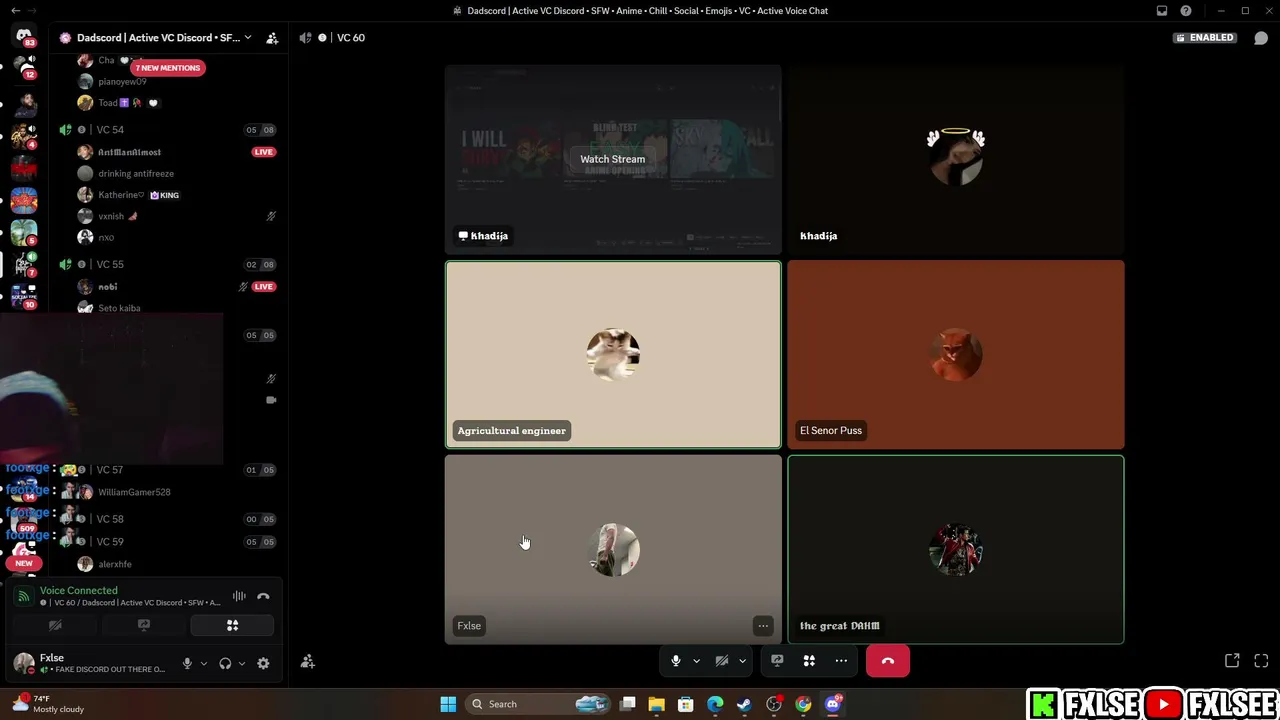
Task: Launch an activity from the call controls
Action: 809,661
